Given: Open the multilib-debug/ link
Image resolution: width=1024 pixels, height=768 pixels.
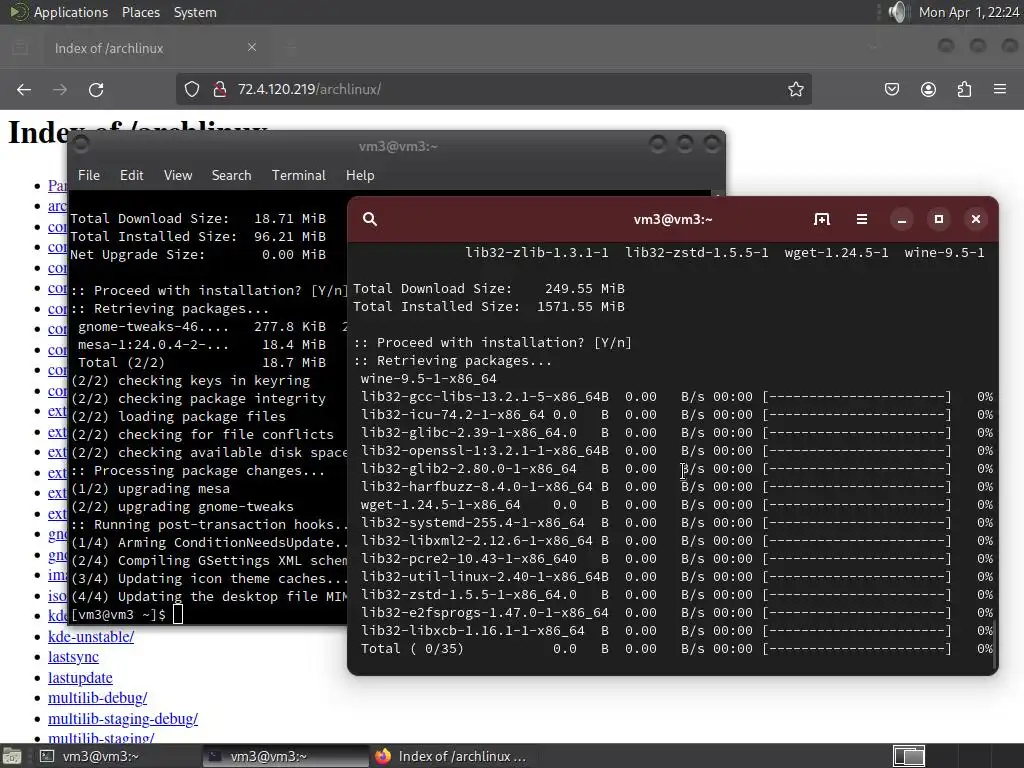Looking at the screenshot, I should pos(97,698).
